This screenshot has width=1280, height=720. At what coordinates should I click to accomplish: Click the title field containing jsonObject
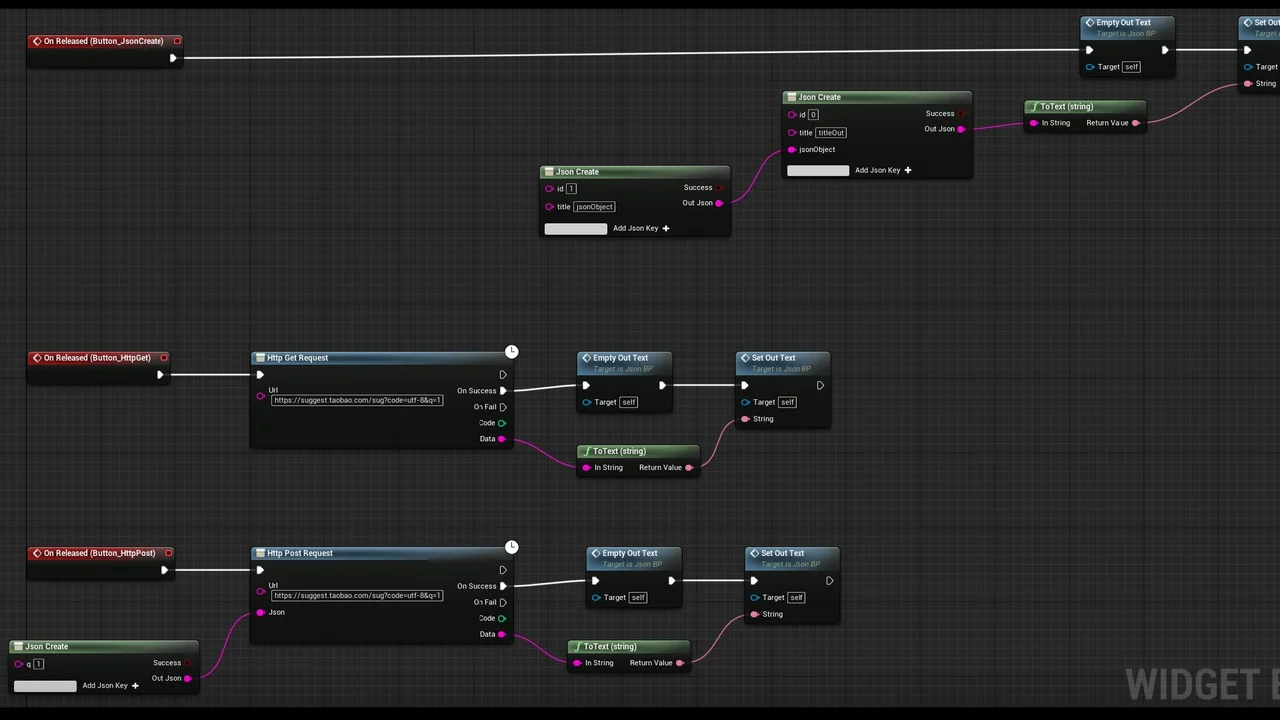(594, 207)
